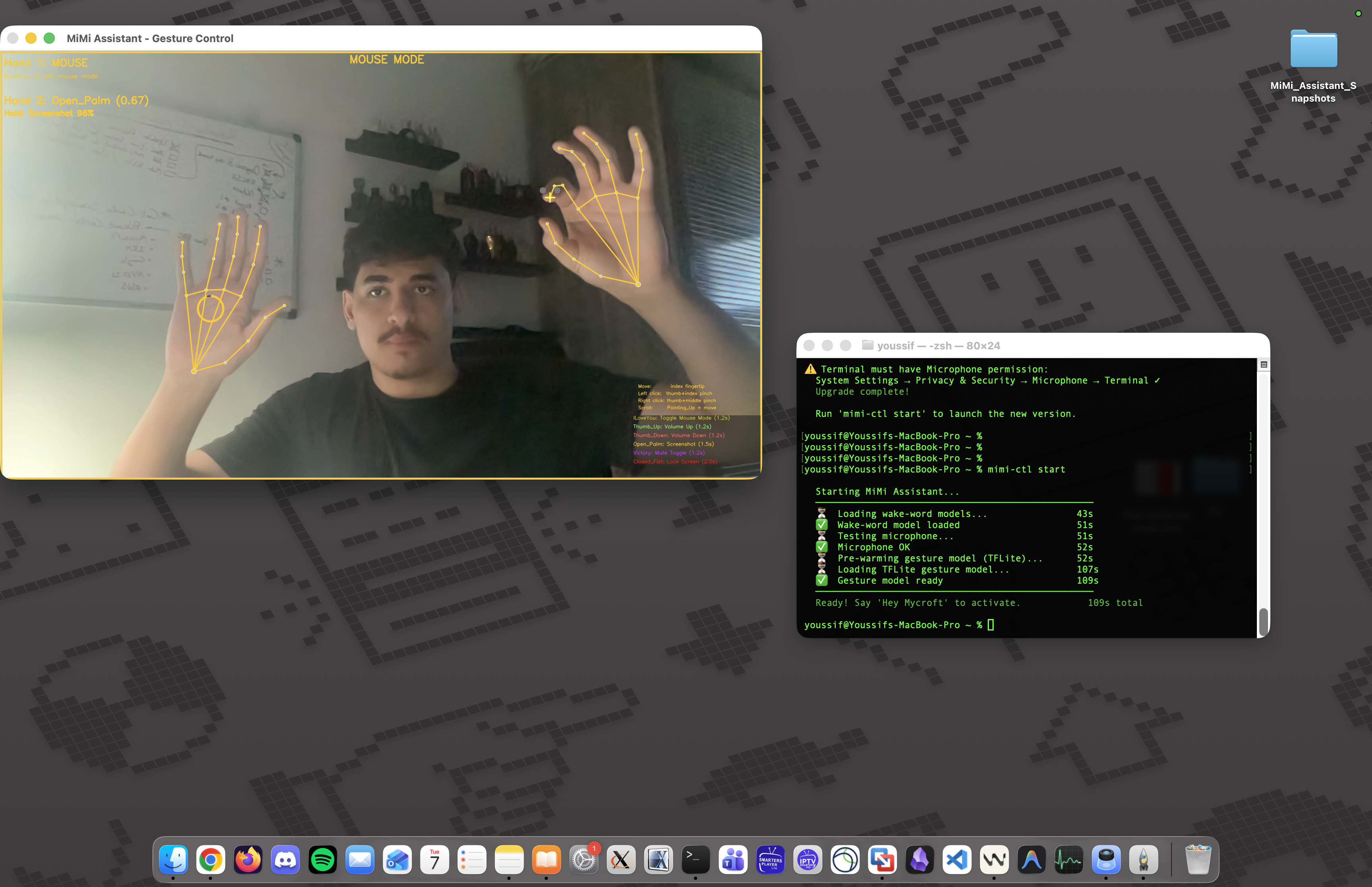Open Calendar from the dock
The height and width of the screenshot is (887, 1372).
[434, 860]
